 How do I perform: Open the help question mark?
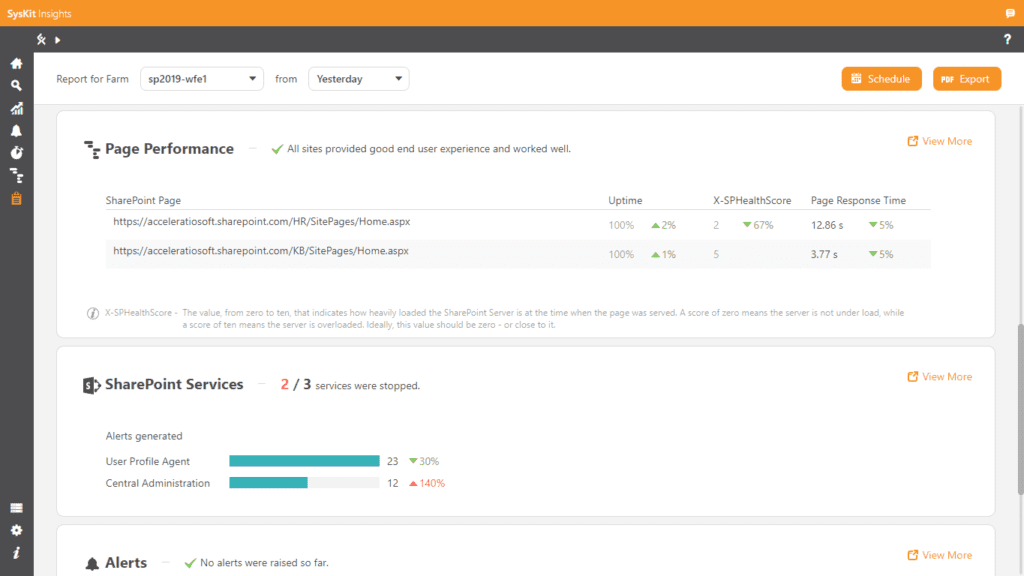coord(1007,40)
